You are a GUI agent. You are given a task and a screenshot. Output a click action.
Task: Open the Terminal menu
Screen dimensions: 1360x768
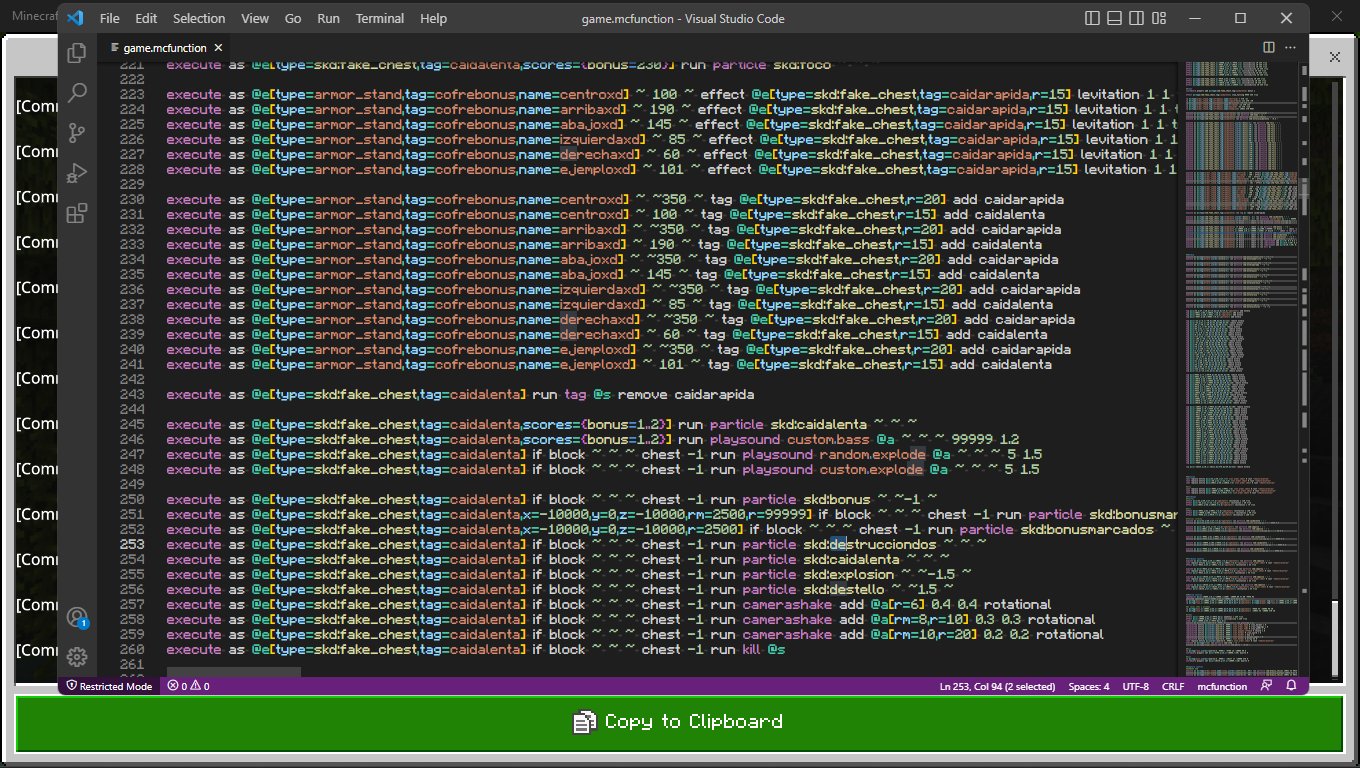pos(380,18)
